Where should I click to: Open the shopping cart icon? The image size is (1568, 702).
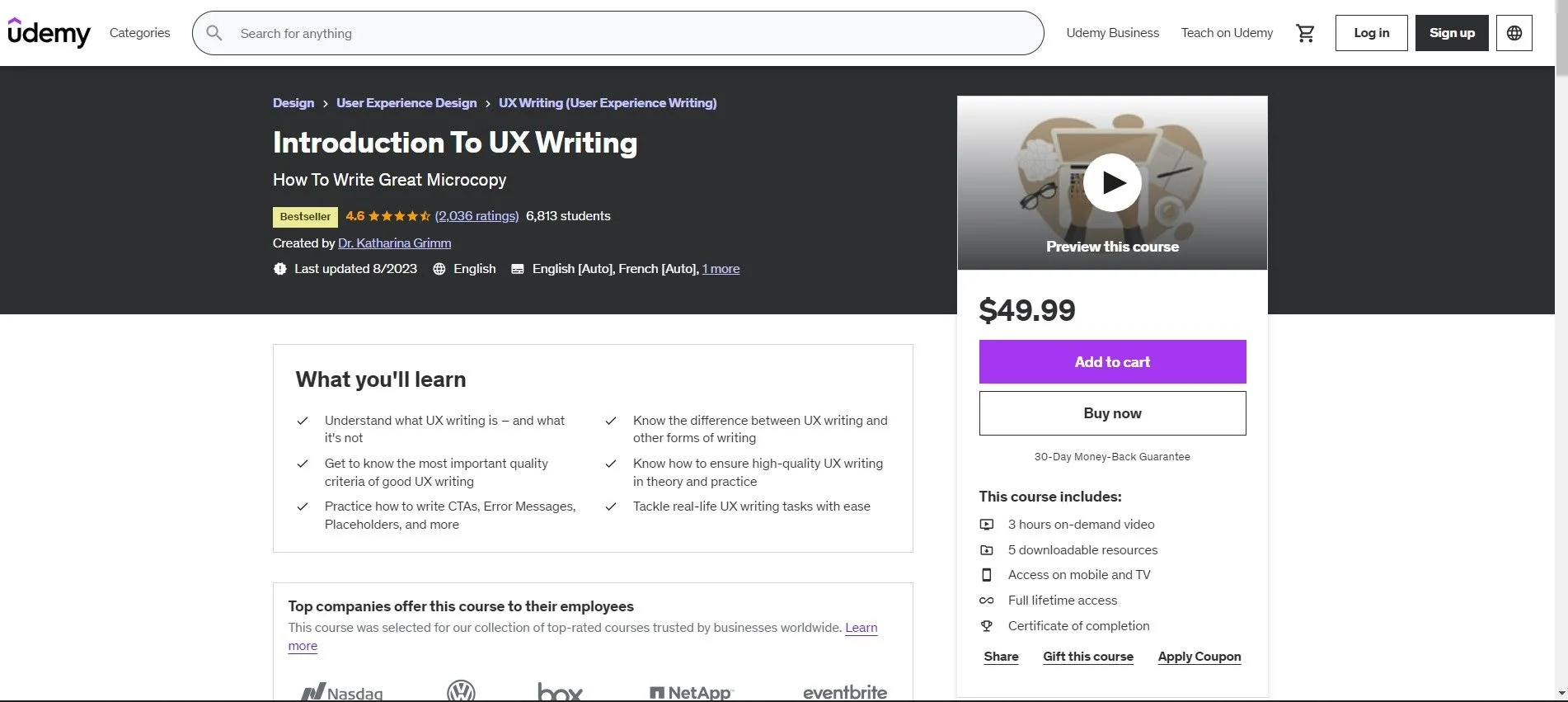1305,33
